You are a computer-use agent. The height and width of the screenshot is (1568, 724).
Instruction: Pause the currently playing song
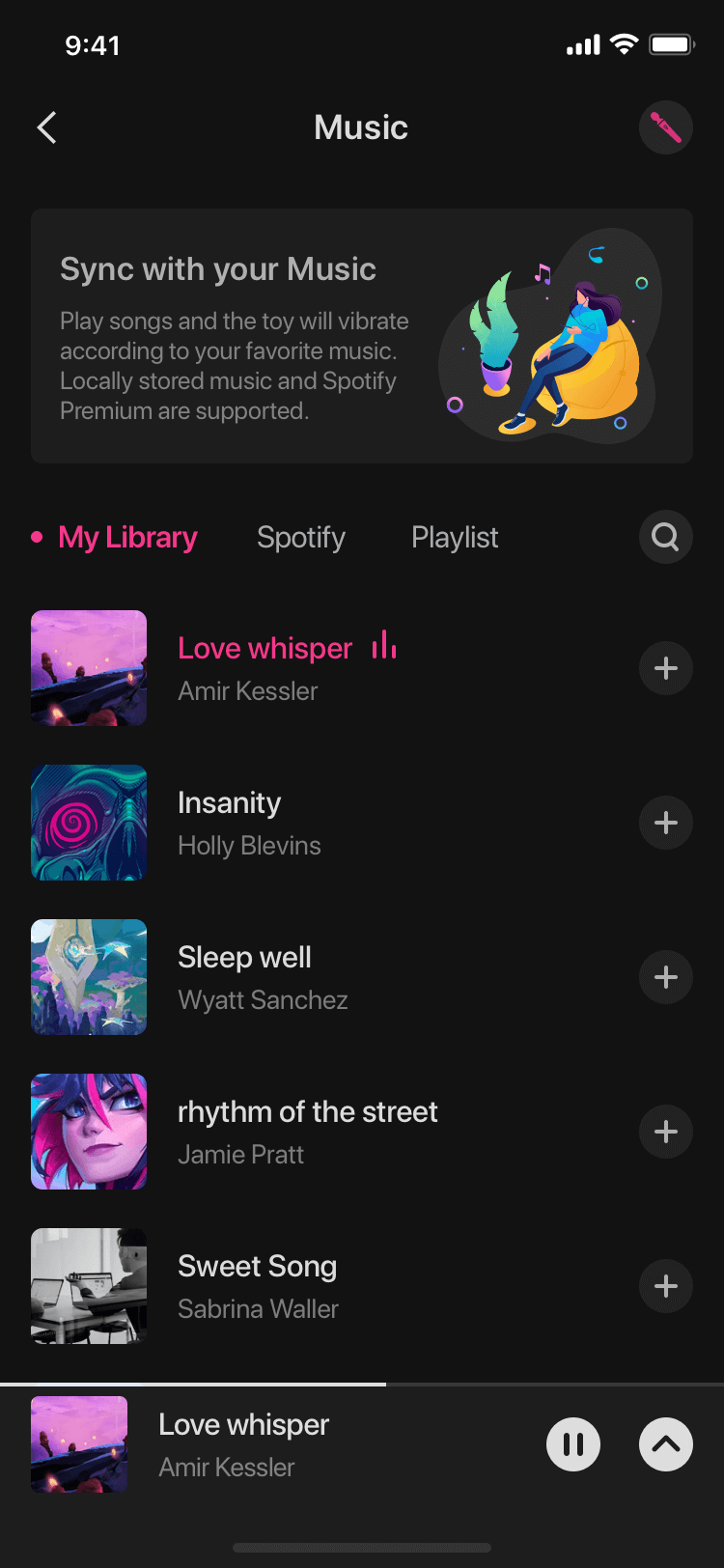tap(573, 1444)
